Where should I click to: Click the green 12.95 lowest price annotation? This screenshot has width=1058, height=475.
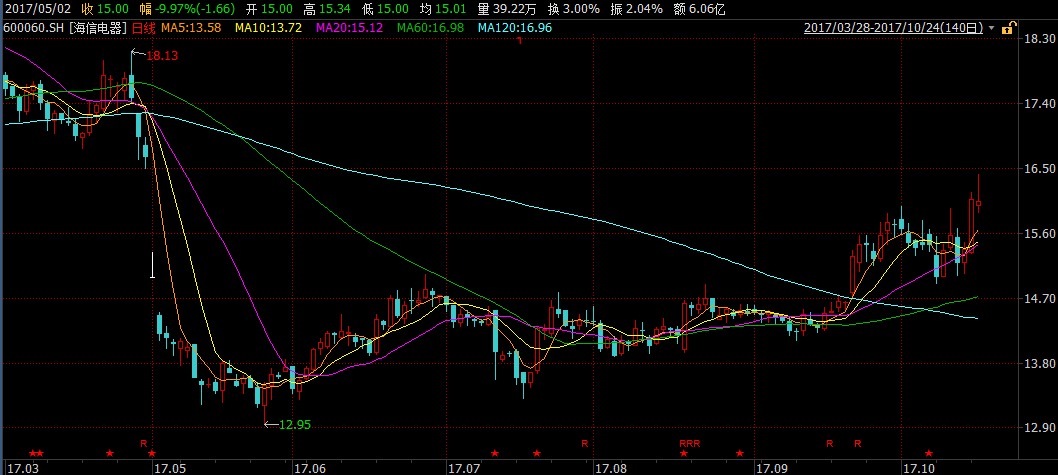pyautogui.click(x=295, y=424)
